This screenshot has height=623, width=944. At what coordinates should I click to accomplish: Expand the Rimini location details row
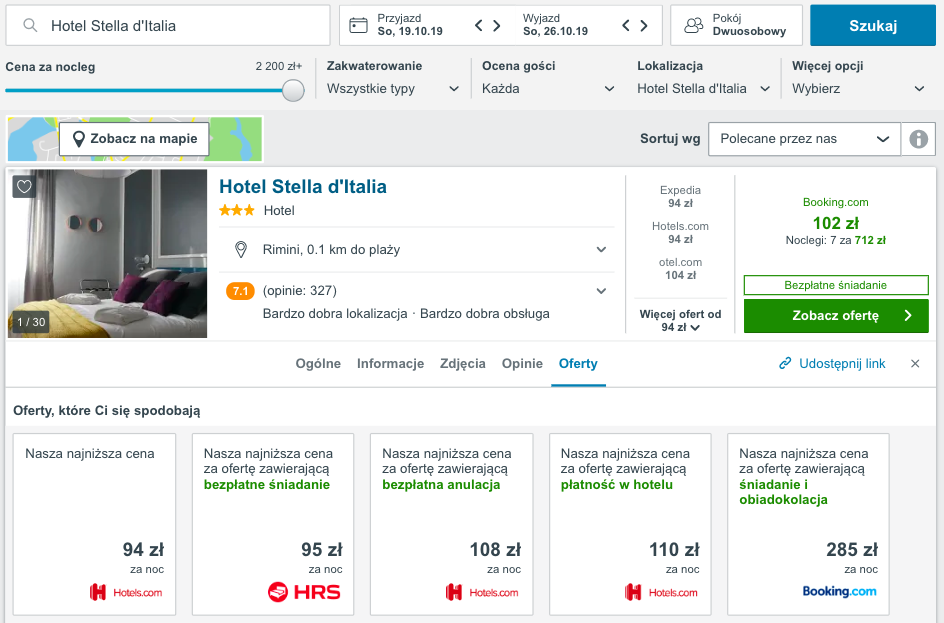tap(601, 249)
